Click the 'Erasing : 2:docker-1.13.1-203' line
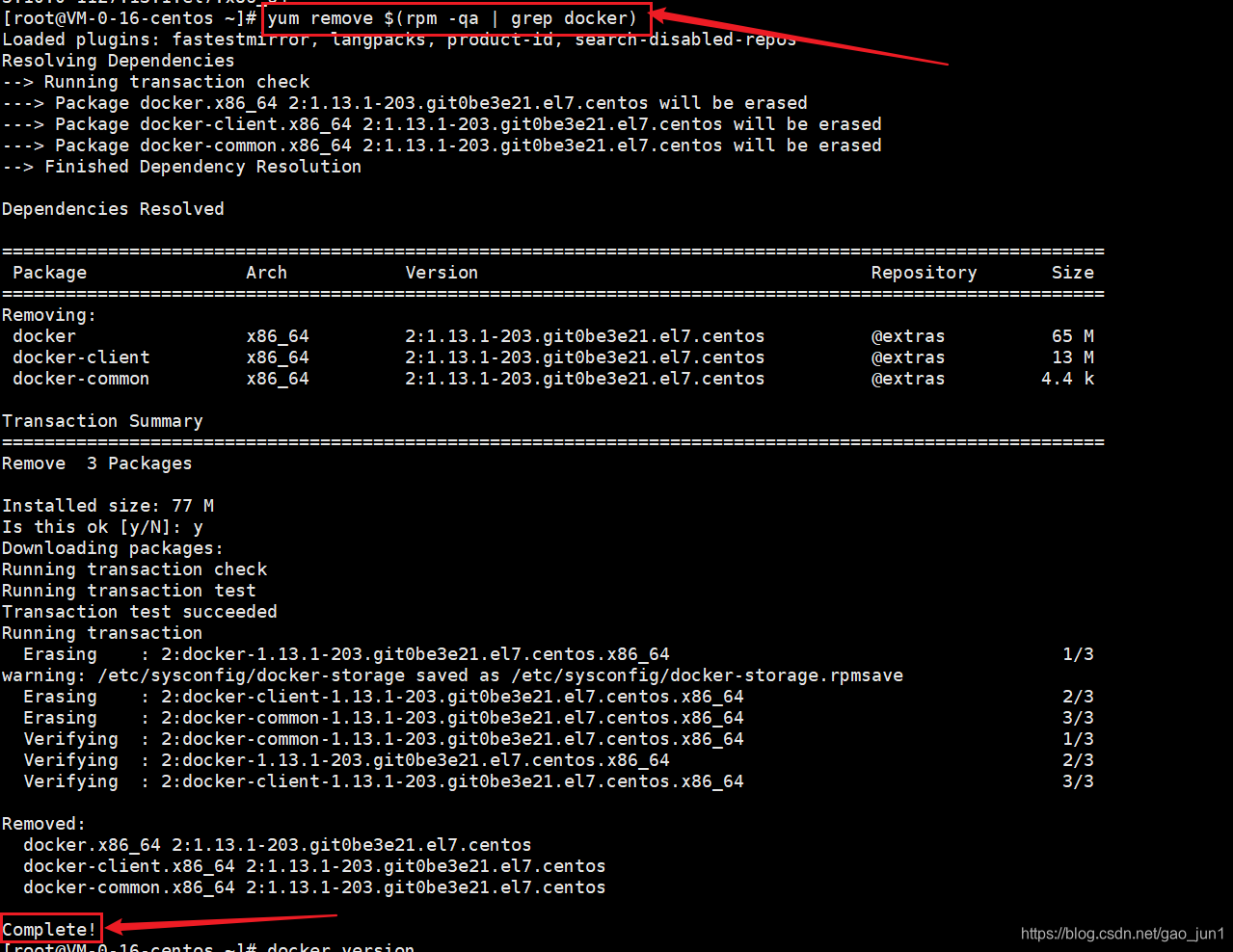Image resolution: width=1233 pixels, height=952 pixels. (559, 654)
